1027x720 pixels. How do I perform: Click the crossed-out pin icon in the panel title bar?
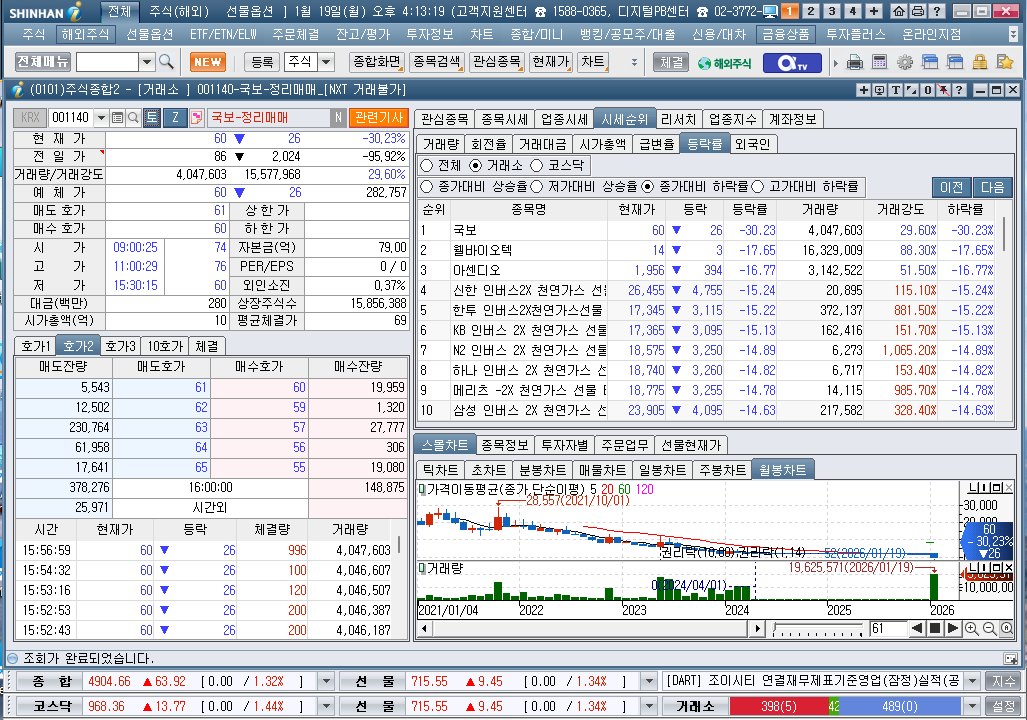click(x=943, y=90)
